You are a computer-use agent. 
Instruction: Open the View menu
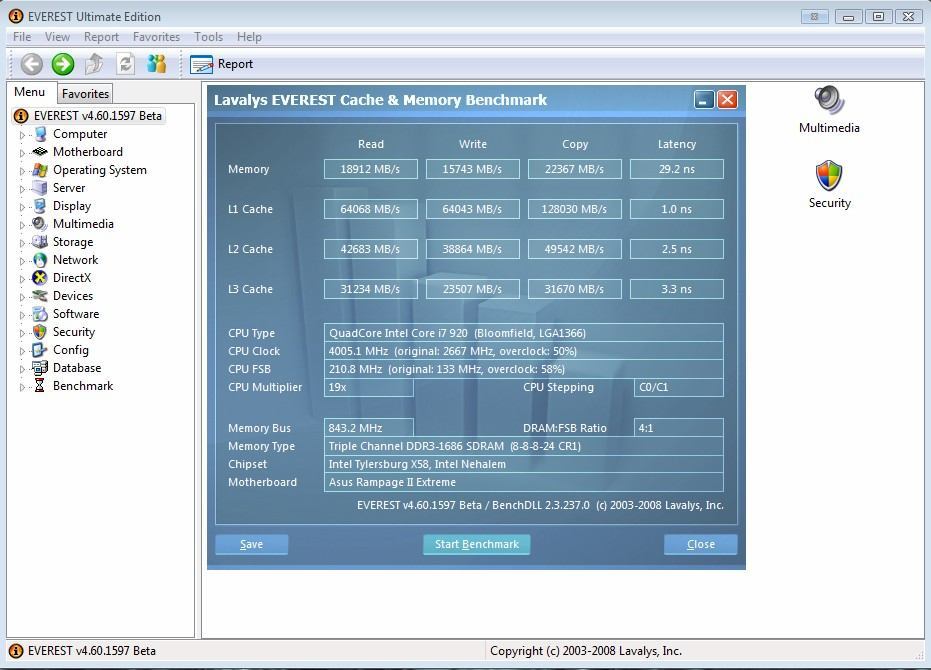pos(57,37)
